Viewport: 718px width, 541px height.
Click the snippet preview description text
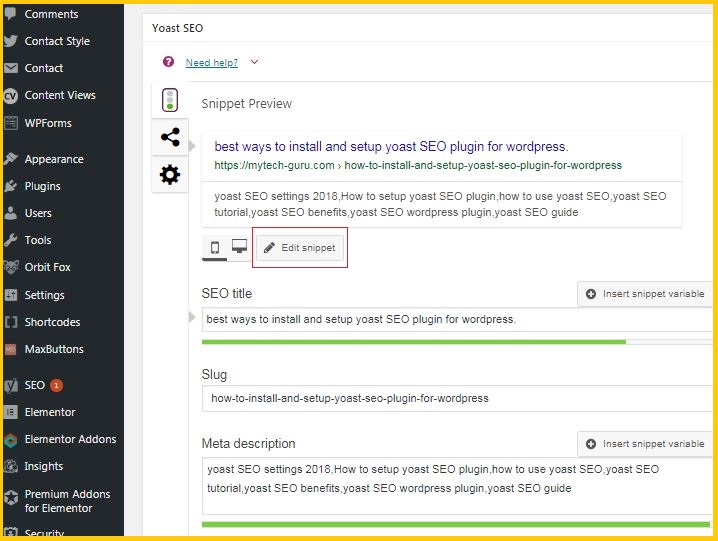[440, 204]
